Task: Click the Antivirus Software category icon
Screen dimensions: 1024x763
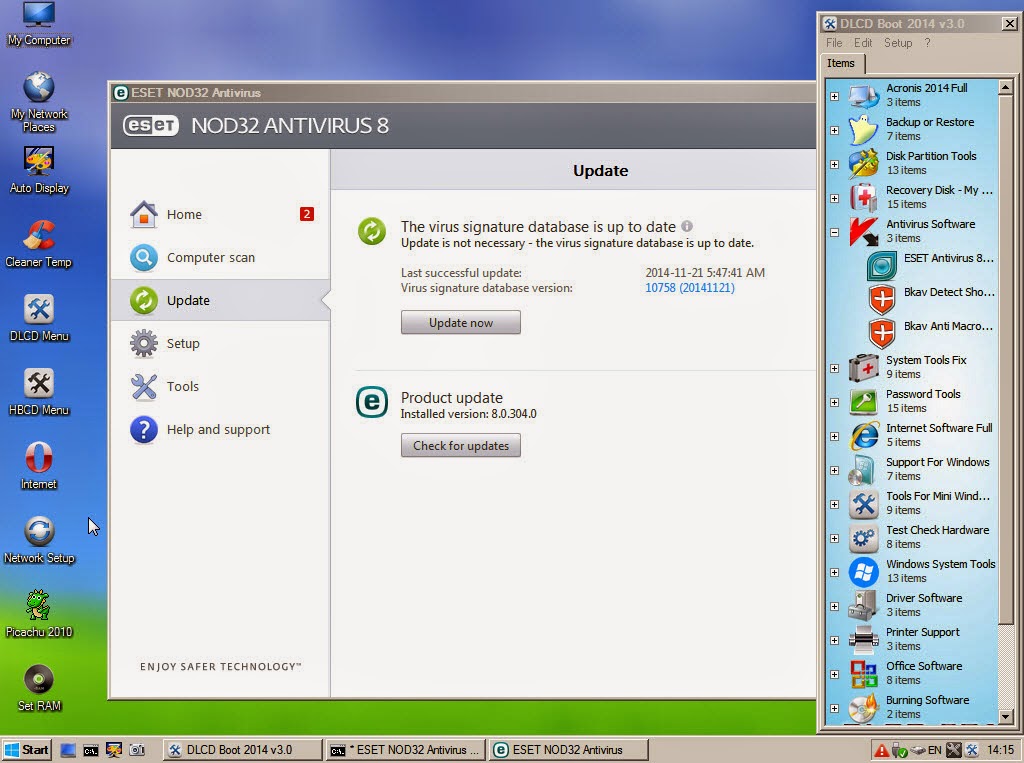Action: click(863, 232)
